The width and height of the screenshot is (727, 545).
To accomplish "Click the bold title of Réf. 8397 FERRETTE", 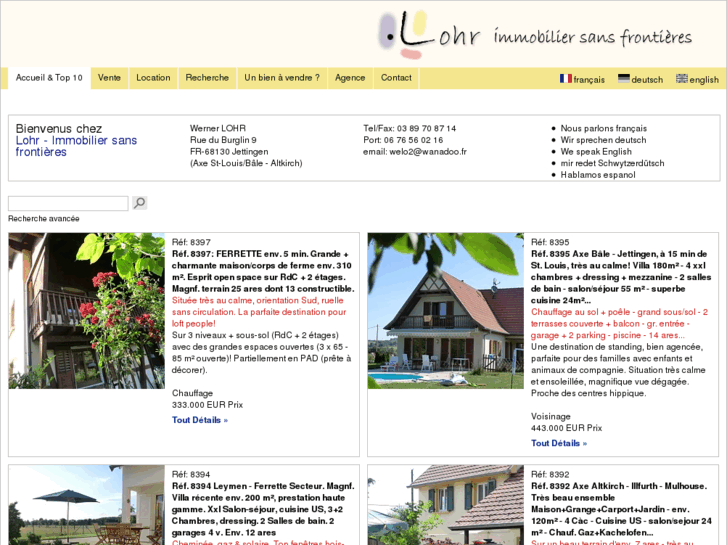I will tap(263, 271).
